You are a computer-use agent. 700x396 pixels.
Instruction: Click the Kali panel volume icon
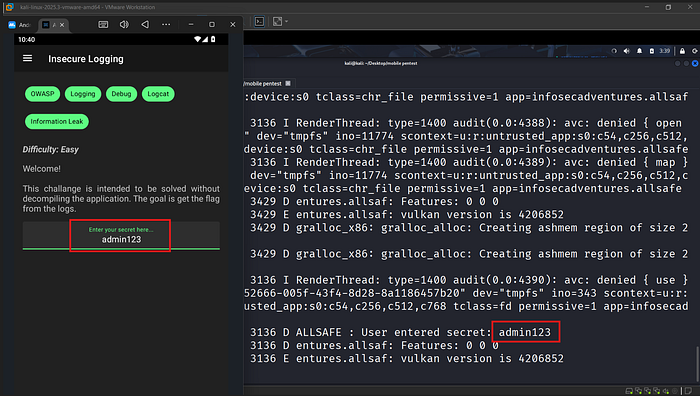point(626,51)
